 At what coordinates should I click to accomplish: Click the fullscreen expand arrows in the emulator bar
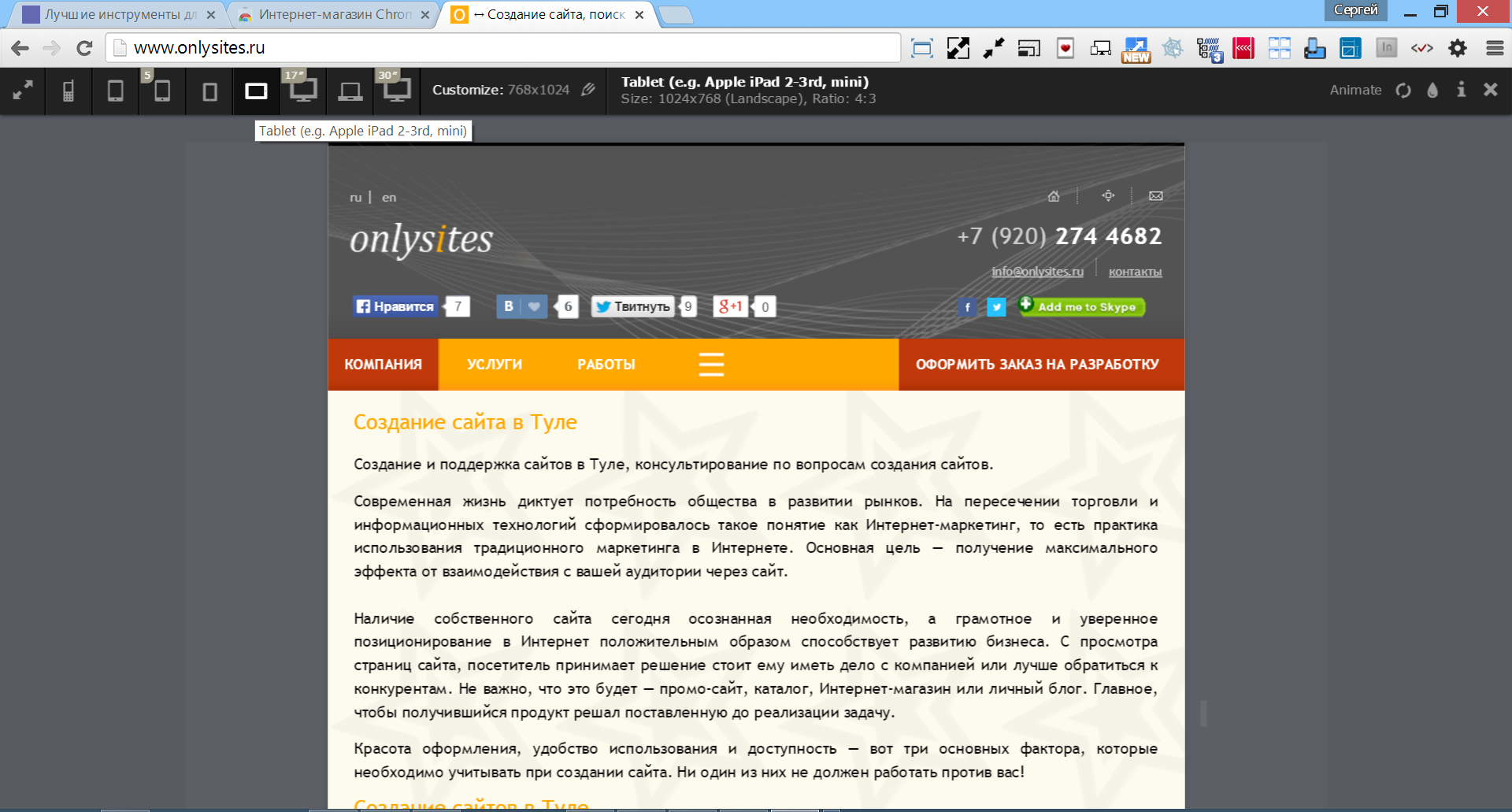[23, 91]
